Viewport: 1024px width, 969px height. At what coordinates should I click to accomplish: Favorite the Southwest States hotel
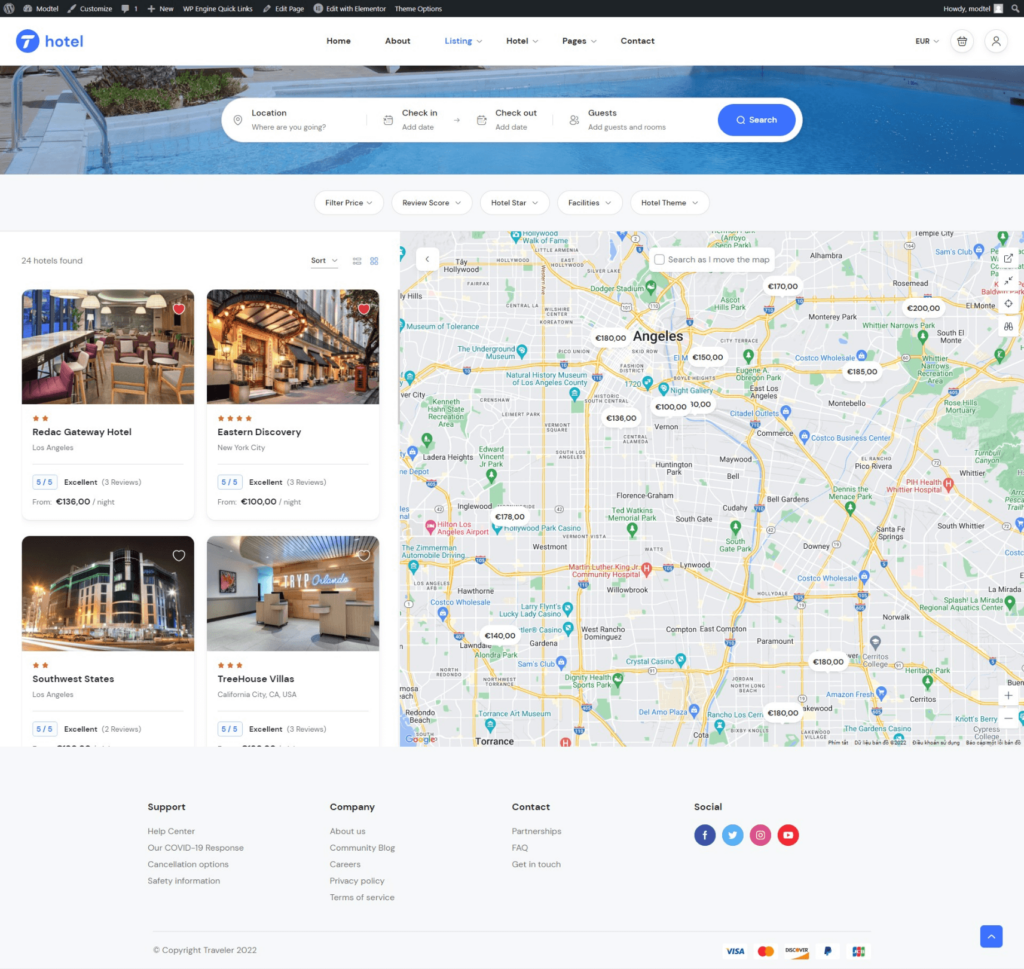(178, 556)
